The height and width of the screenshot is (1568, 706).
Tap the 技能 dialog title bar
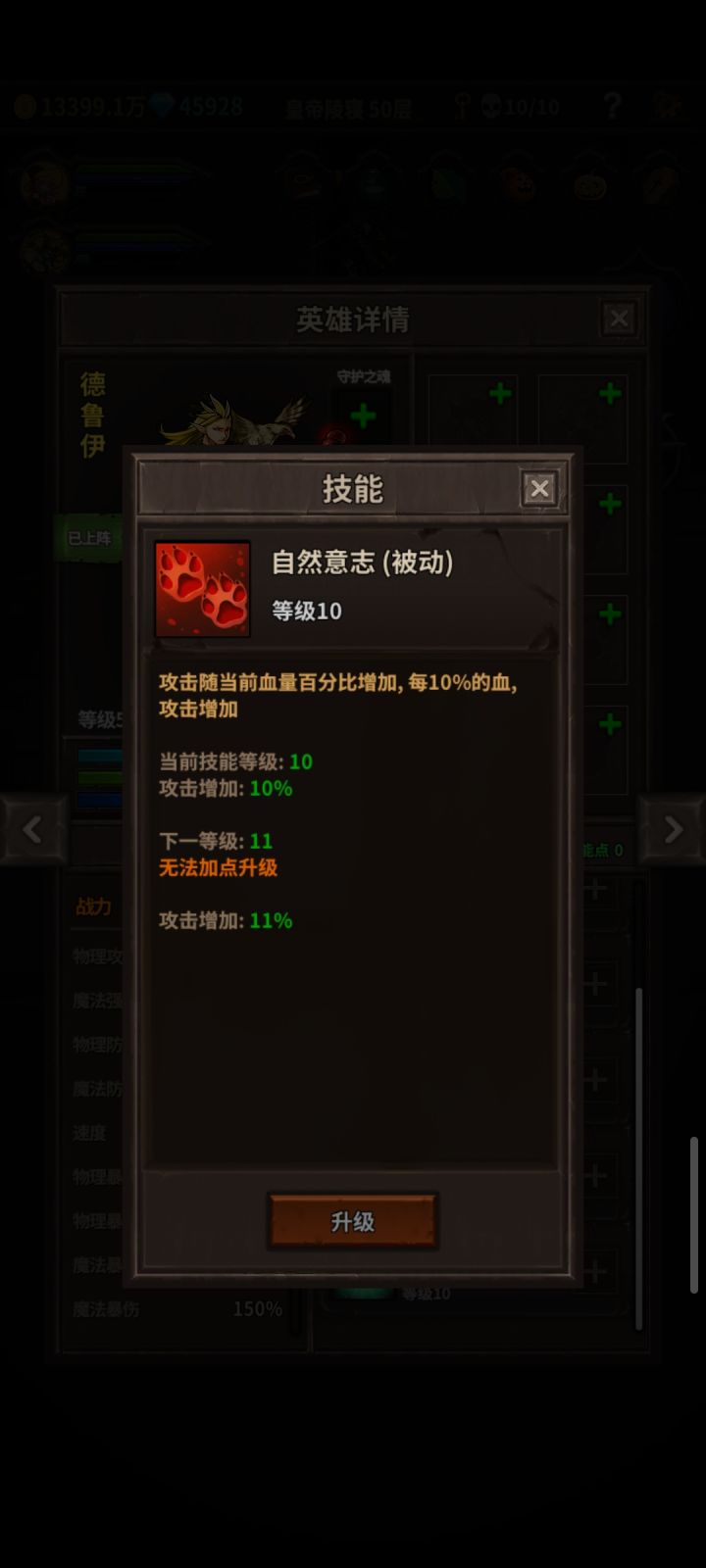352,488
